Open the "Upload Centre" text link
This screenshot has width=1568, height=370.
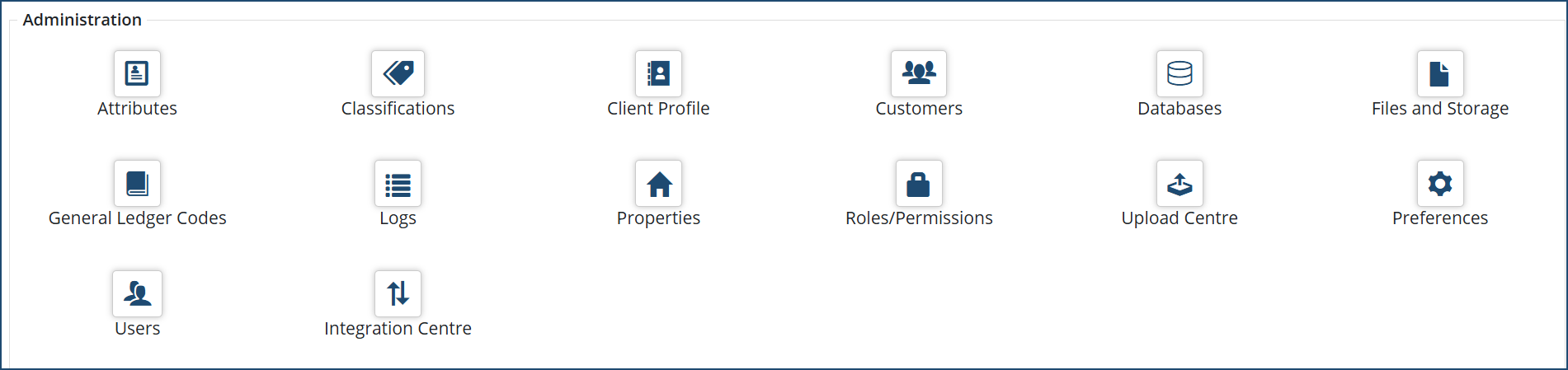coord(1180,218)
